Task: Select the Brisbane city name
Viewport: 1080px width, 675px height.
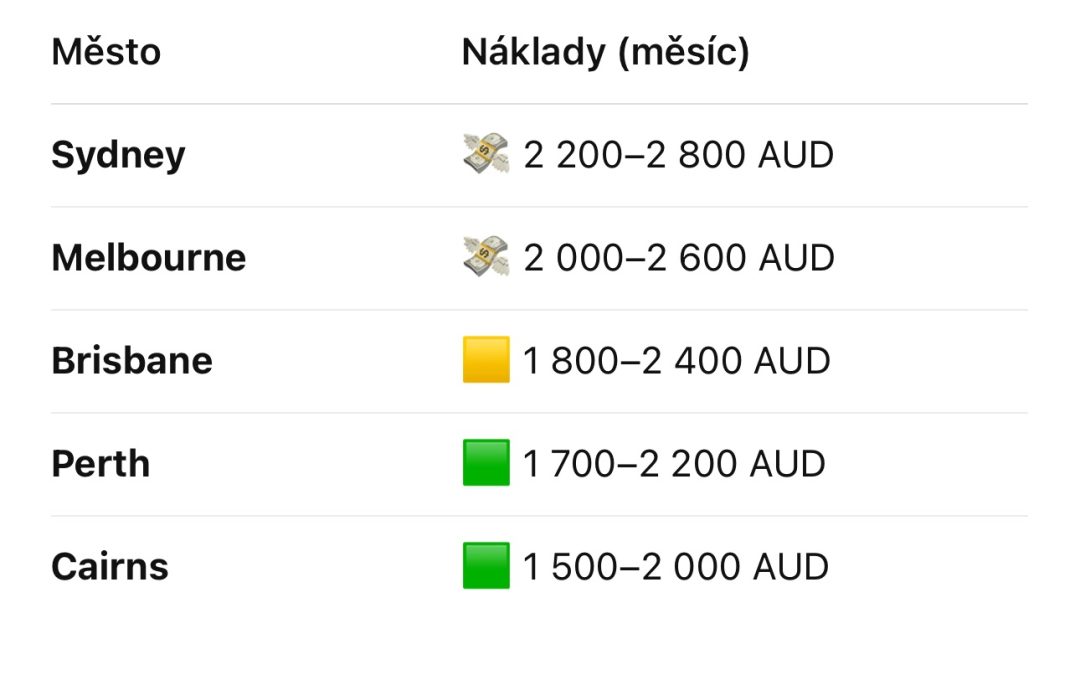Action: point(132,360)
